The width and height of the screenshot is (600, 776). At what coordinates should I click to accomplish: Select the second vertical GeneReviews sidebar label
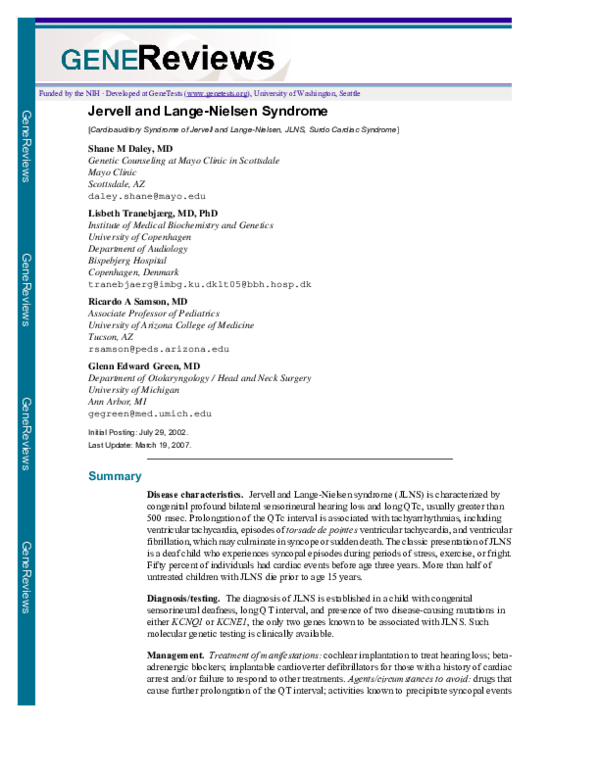tap(26, 289)
